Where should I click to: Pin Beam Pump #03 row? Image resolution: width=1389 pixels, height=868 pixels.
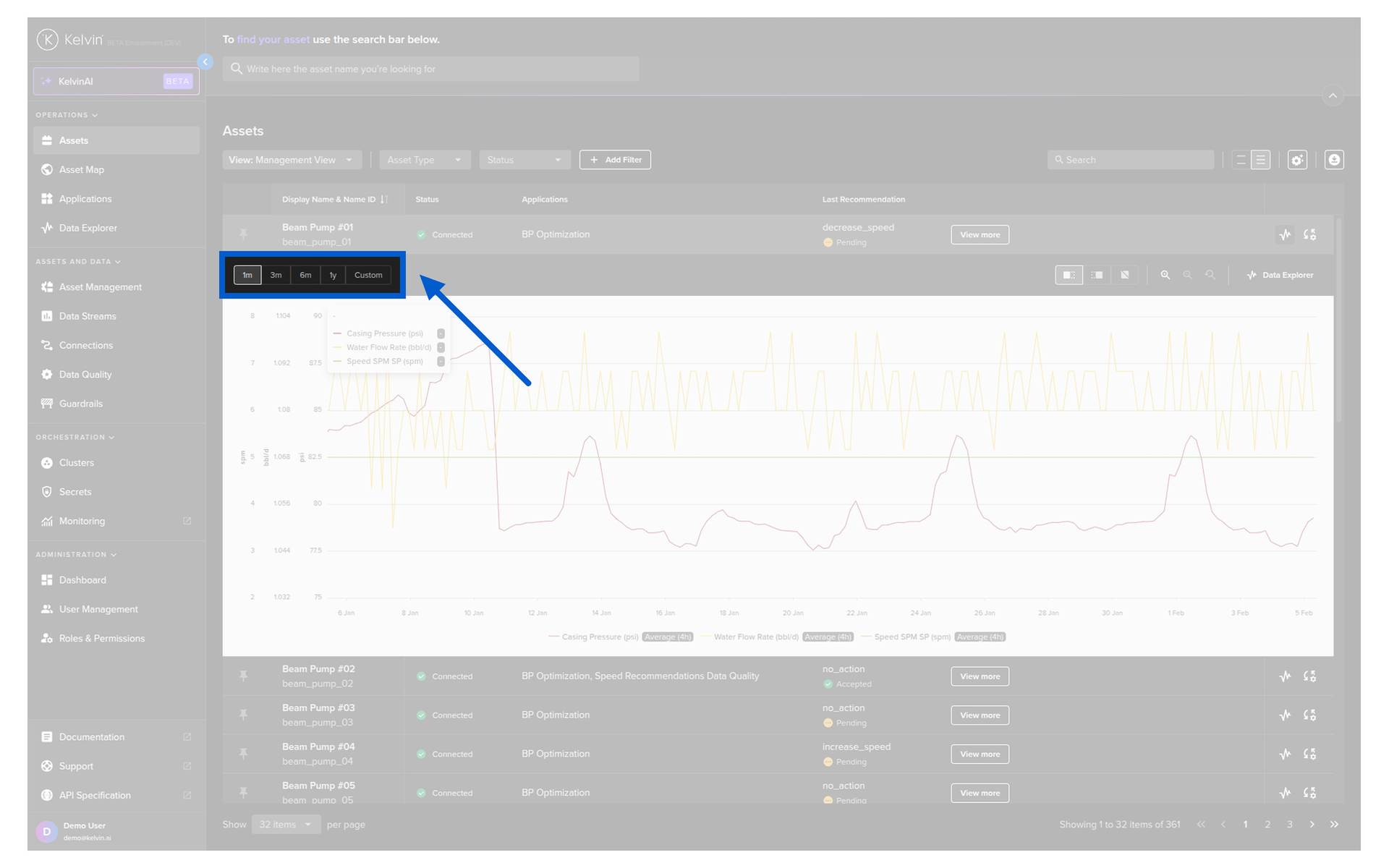[244, 715]
